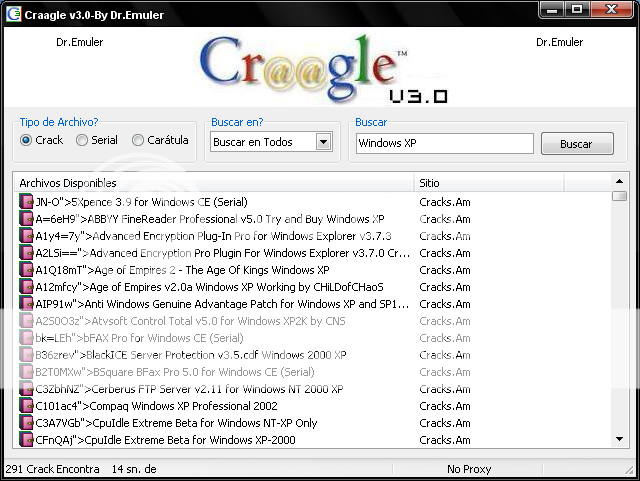This screenshot has height=481, width=640.
Task: Click the right Dr.Emuler label
Action: coord(560,42)
